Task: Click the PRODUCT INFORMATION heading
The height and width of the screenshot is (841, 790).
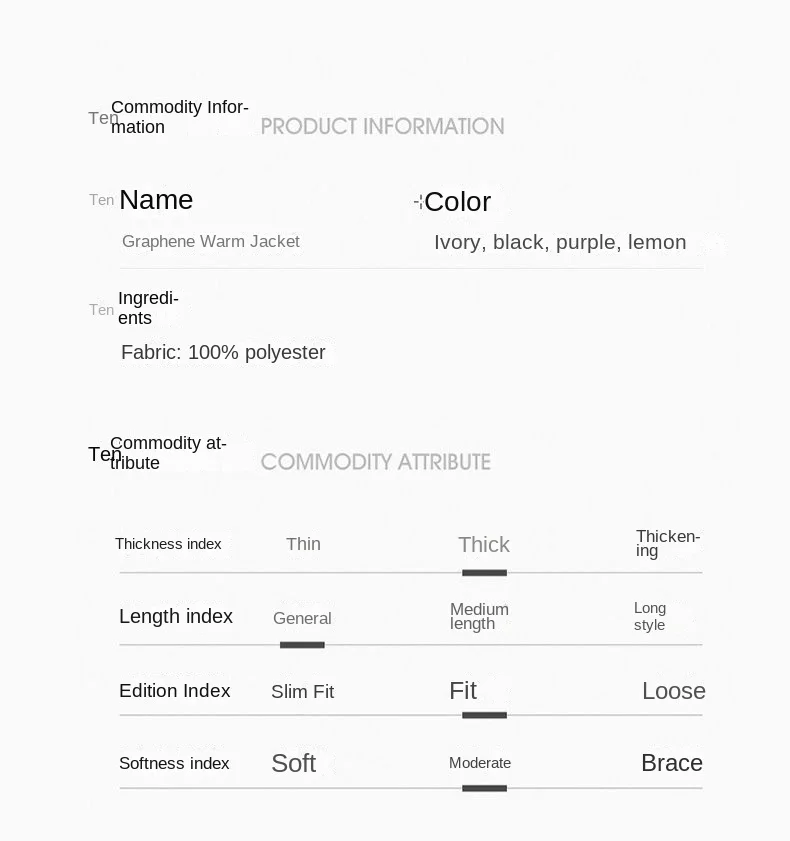Action: click(382, 127)
